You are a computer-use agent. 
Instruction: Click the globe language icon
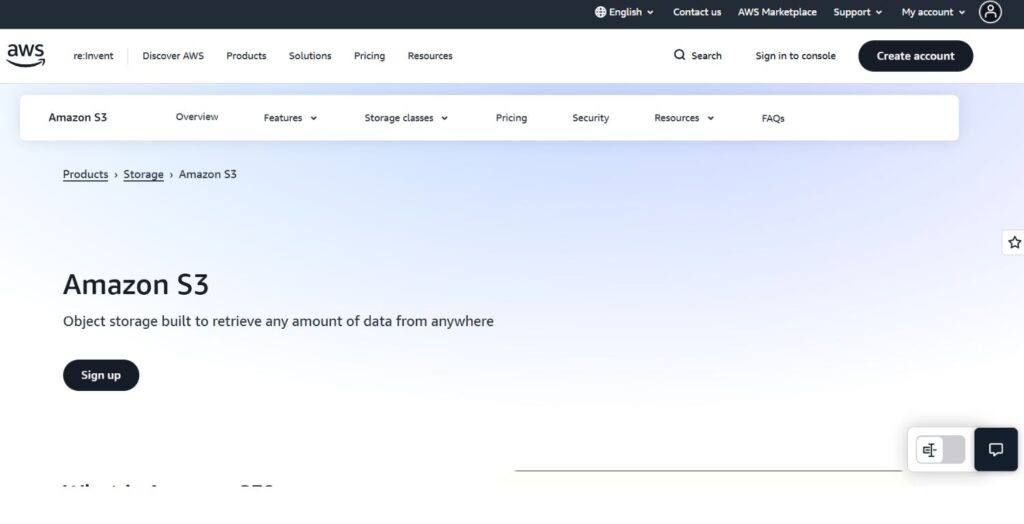point(600,12)
